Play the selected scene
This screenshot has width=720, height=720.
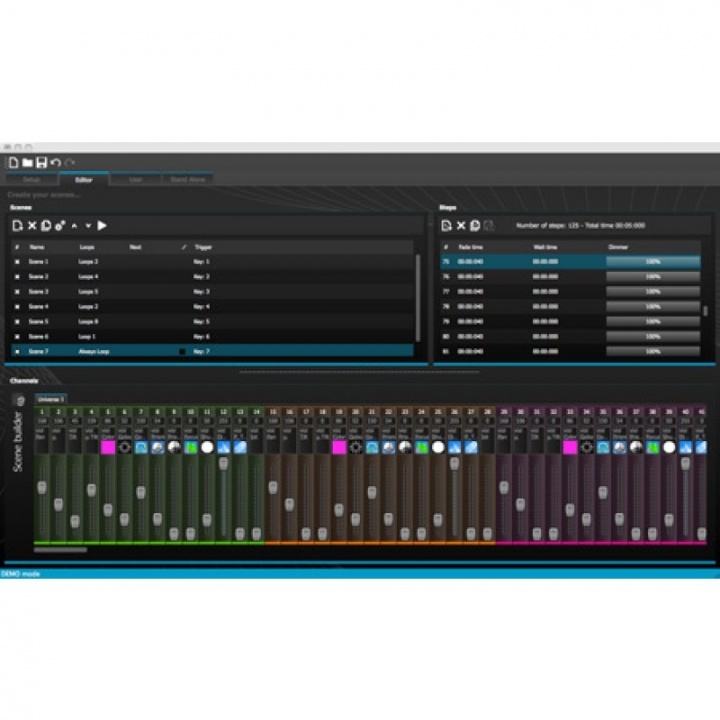pos(102,226)
